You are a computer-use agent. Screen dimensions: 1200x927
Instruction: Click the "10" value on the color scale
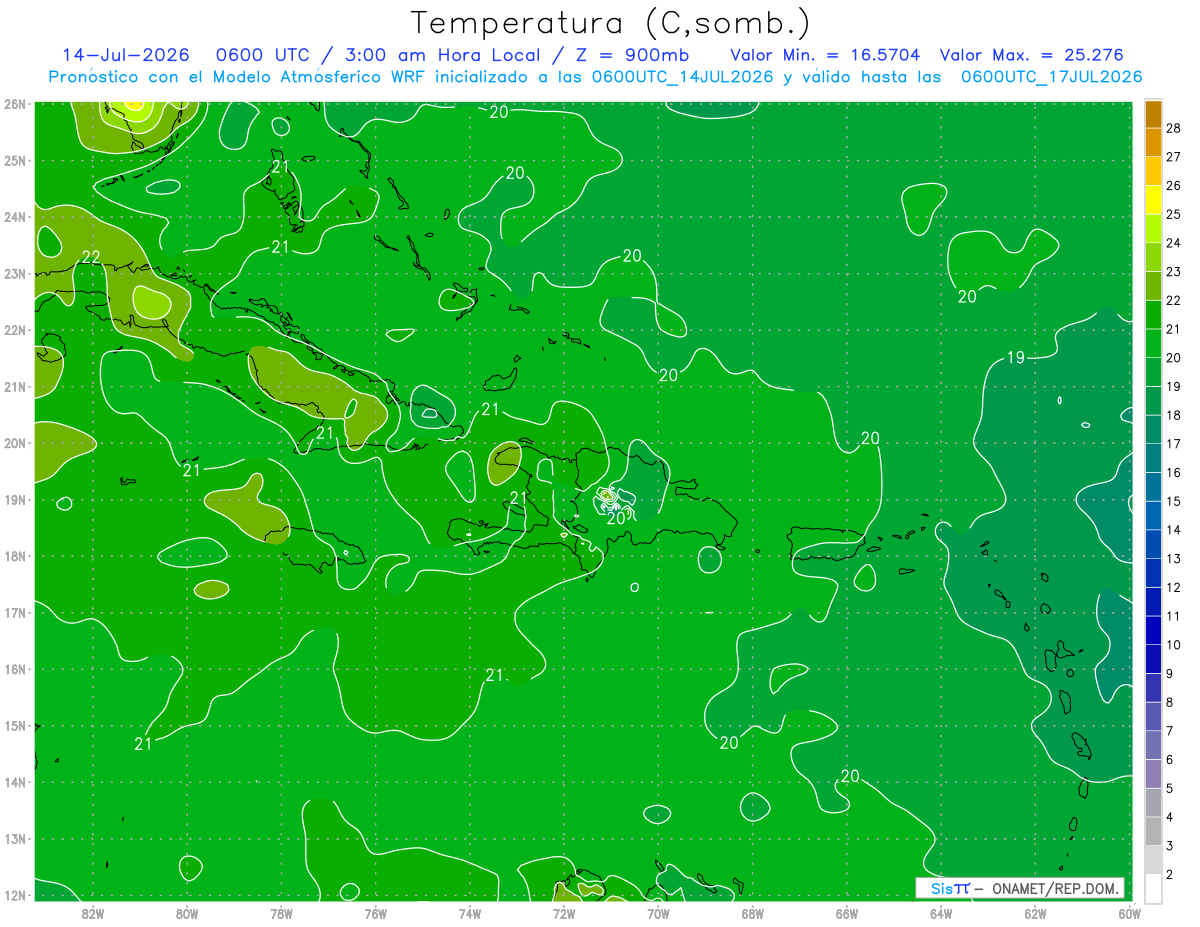click(x=1173, y=645)
